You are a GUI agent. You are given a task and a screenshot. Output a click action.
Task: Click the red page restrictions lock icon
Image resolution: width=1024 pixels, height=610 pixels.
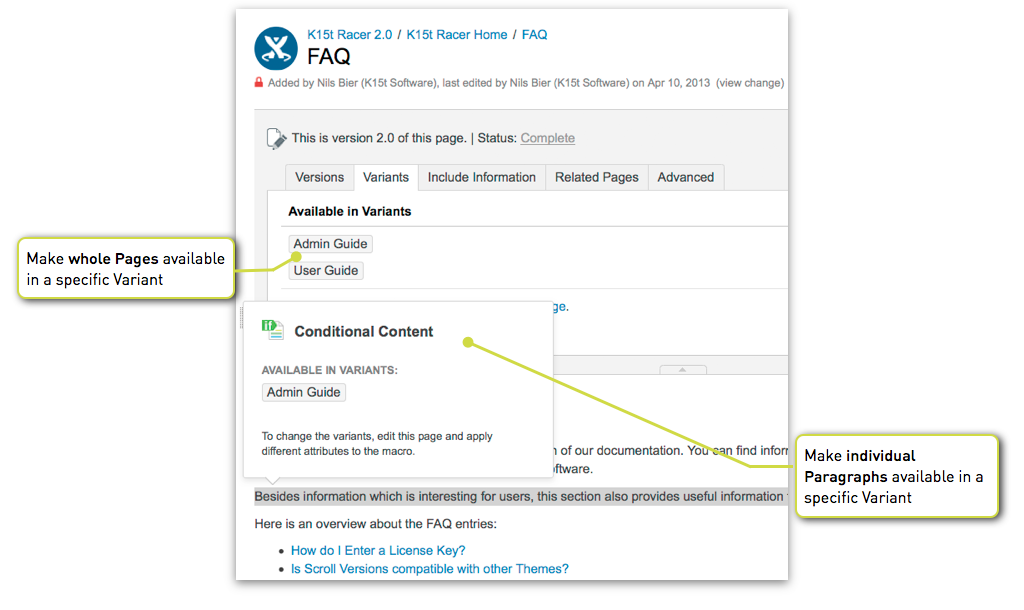259,82
